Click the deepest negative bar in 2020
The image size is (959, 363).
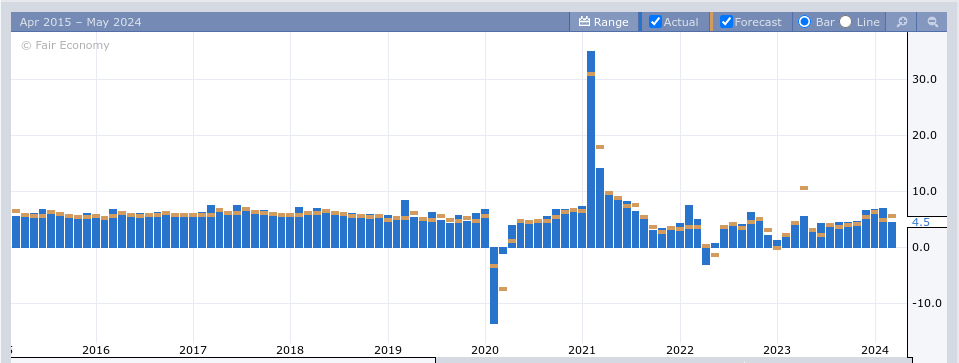494,285
